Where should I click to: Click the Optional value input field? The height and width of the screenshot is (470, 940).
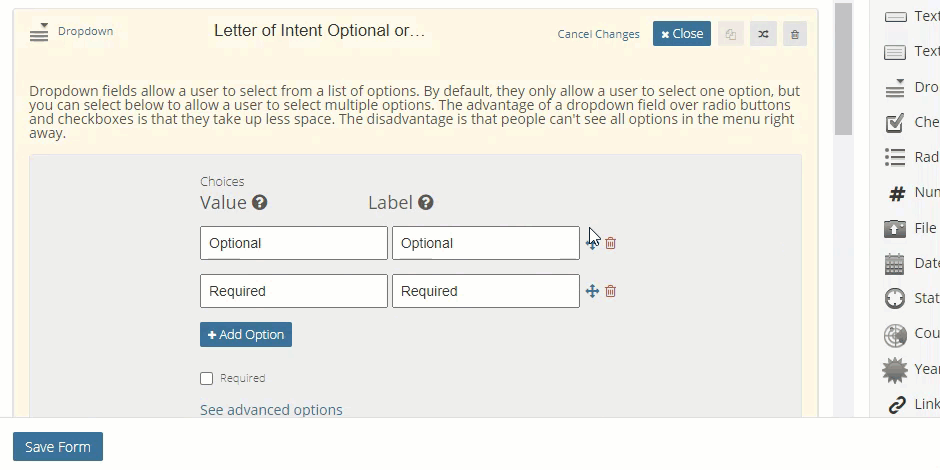pyautogui.click(x=293, y=243)
